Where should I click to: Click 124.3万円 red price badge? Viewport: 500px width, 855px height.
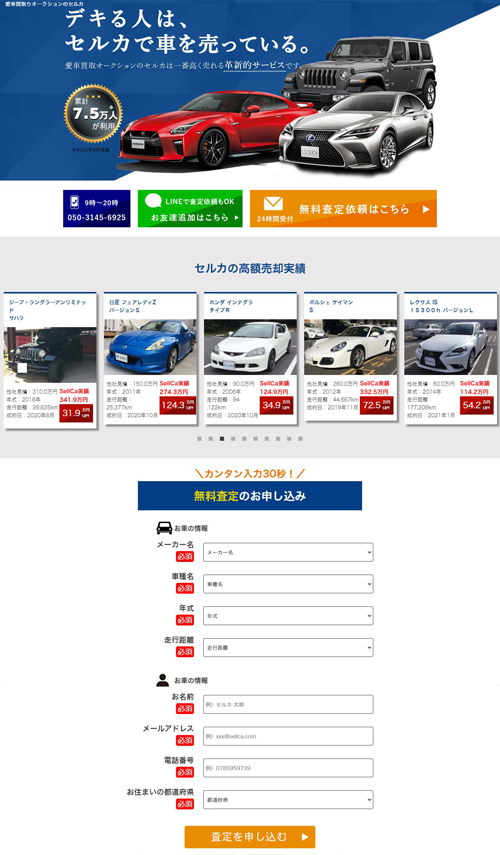coord(178,405)
